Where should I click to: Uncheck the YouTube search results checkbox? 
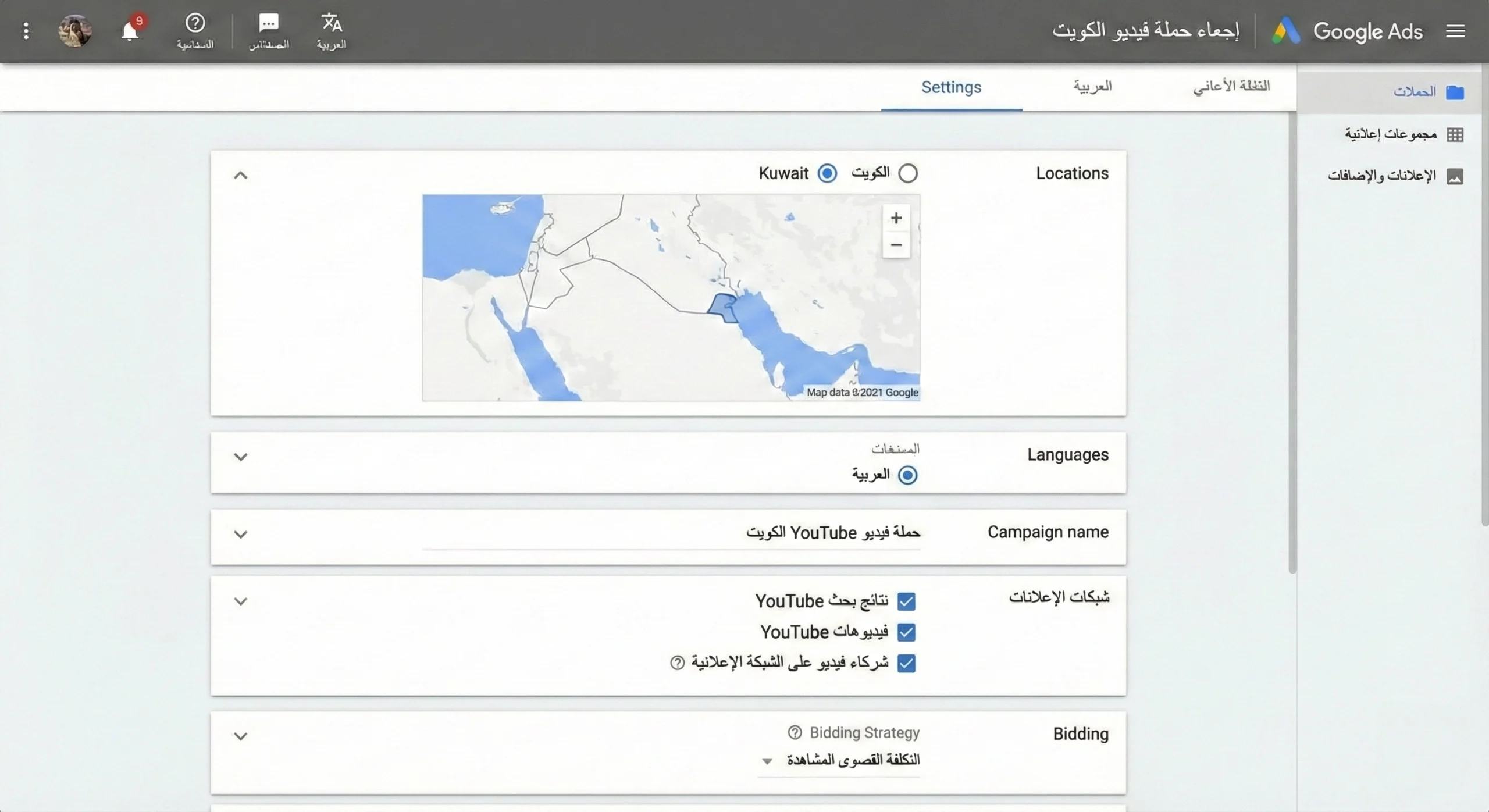(906, 601)
